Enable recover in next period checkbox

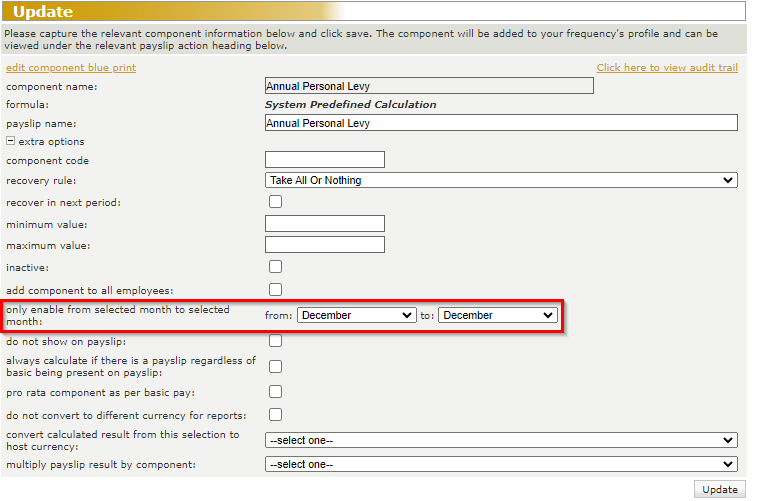point(275,202)
